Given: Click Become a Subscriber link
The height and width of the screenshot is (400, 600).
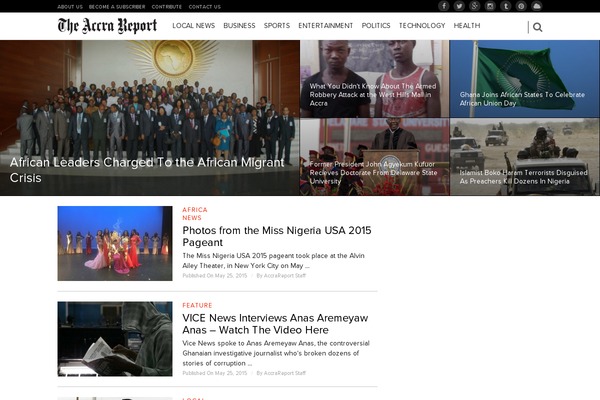Looking at the screenshot, I should pos(117,7).
